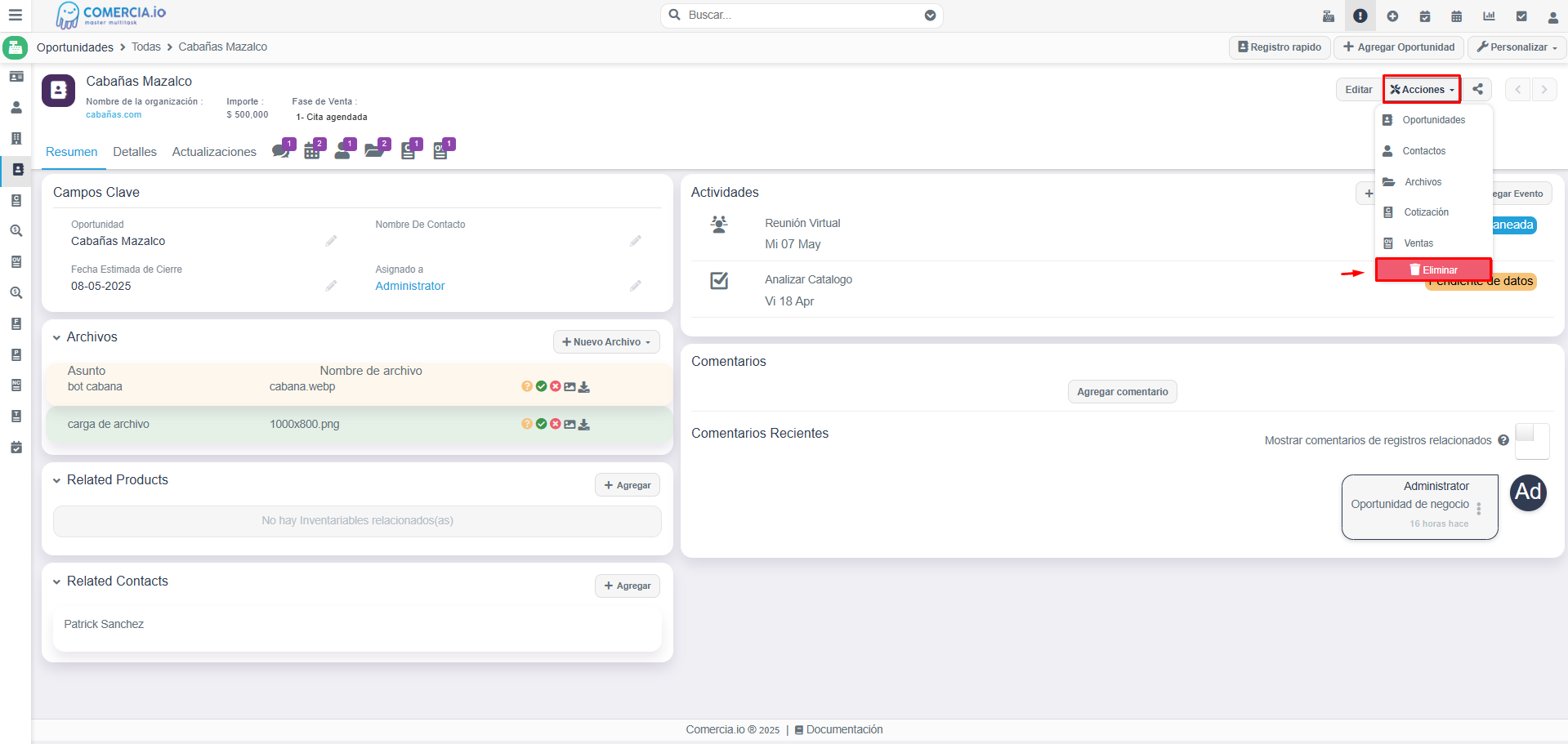Click the pencil icon to edit Oportunidad field
Screen dimensions: 1568x744
click(331, 241)
